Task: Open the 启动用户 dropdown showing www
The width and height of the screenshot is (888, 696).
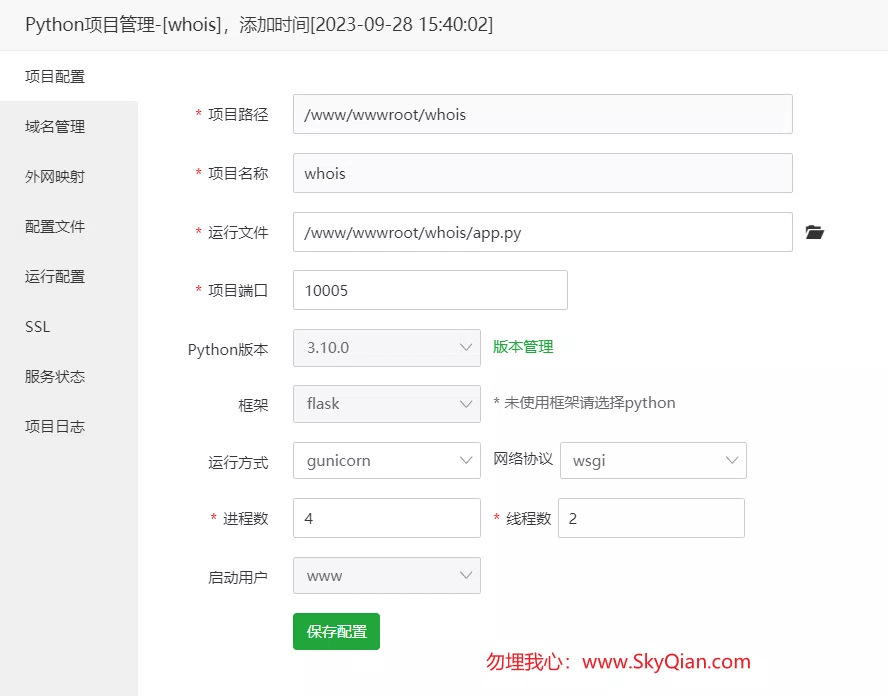Action: 387,575
